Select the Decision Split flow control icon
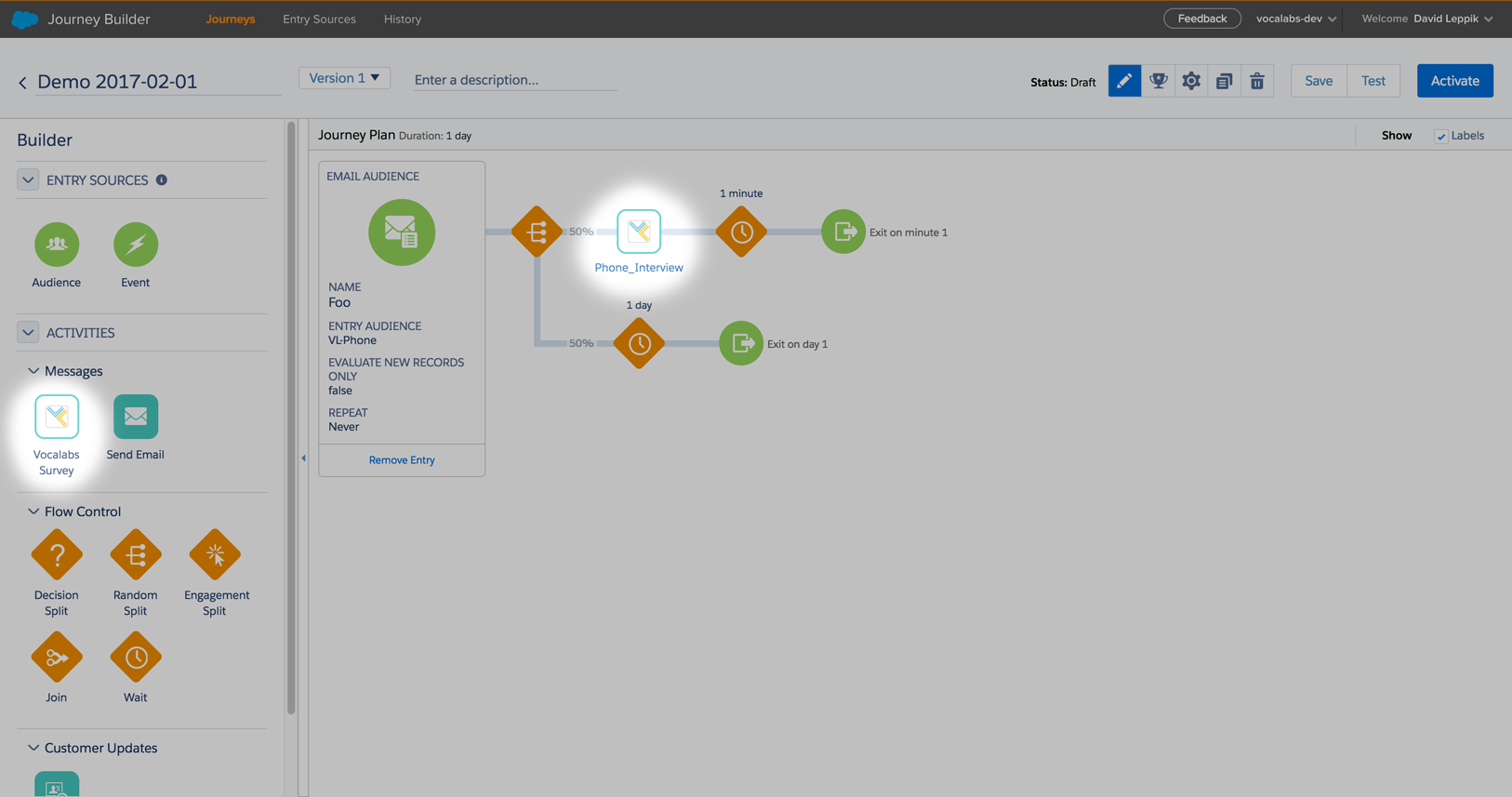This screenshot has width=1512, height=797. [57, 555]
